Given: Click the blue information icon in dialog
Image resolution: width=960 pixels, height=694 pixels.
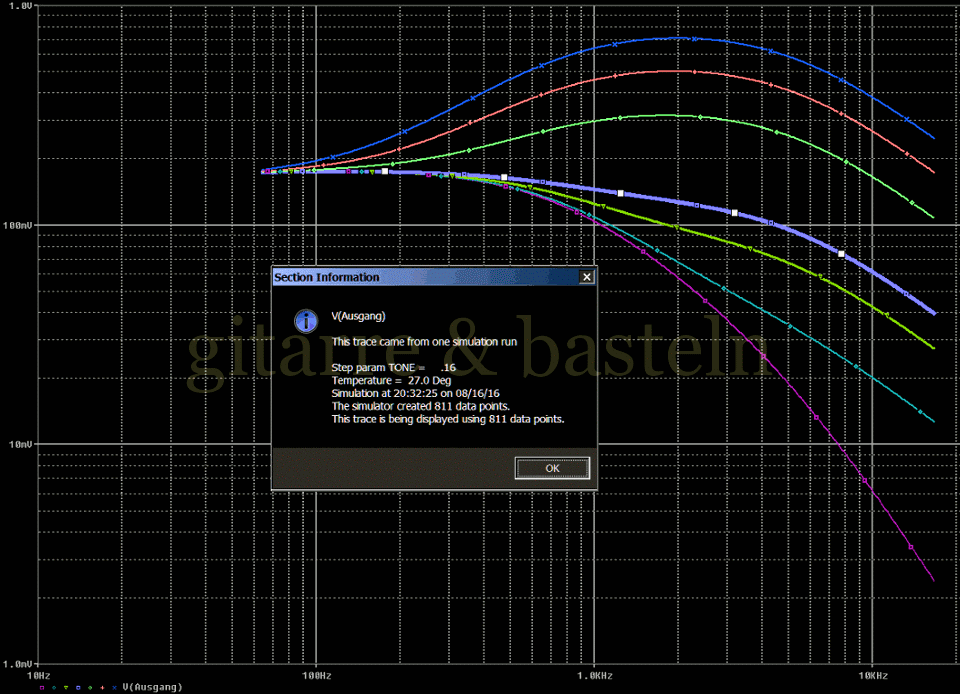Looking at the screenshot, I should pyautogui.click(x=306, y=320).
